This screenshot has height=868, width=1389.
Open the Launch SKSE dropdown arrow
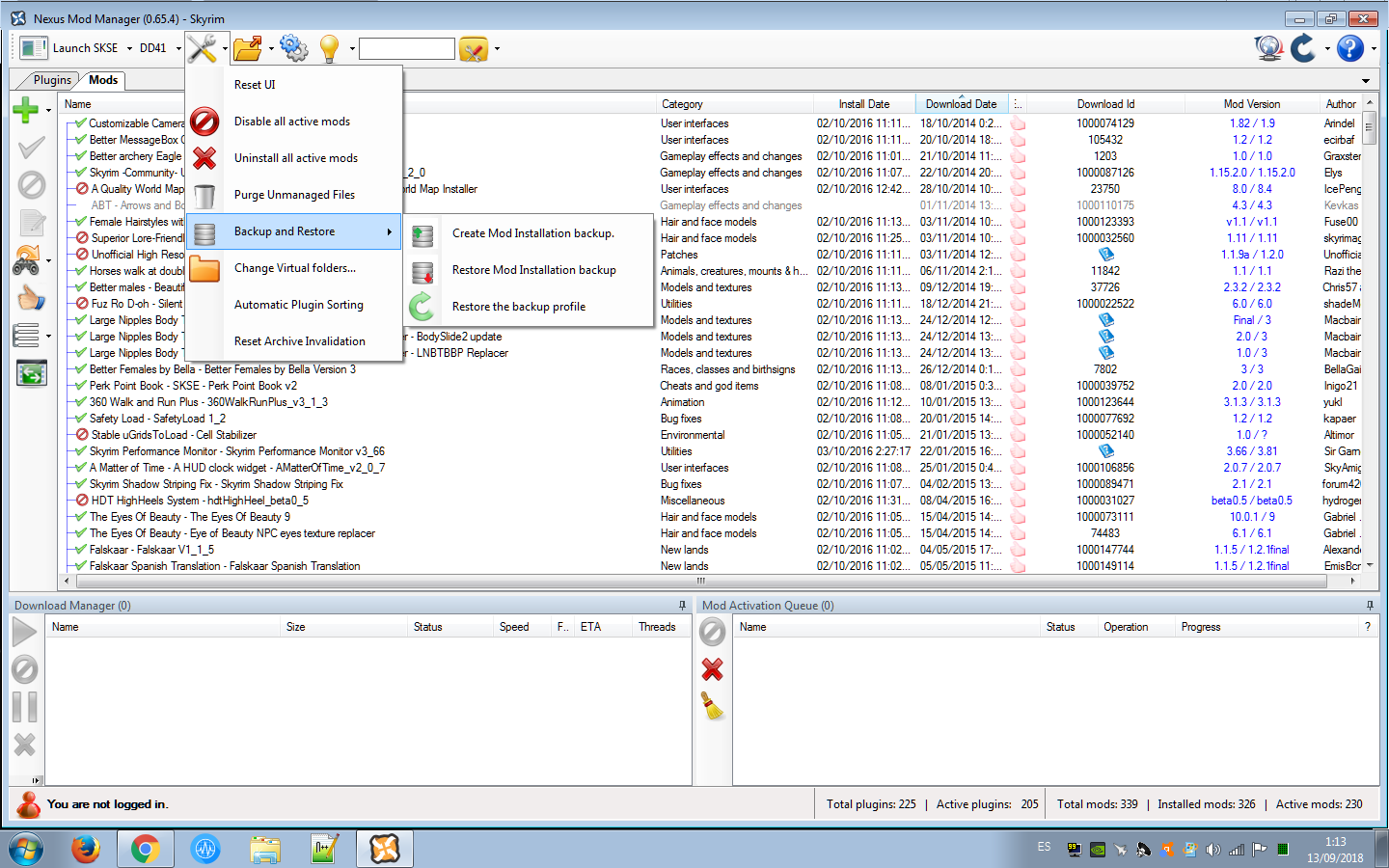pos(129,48)
